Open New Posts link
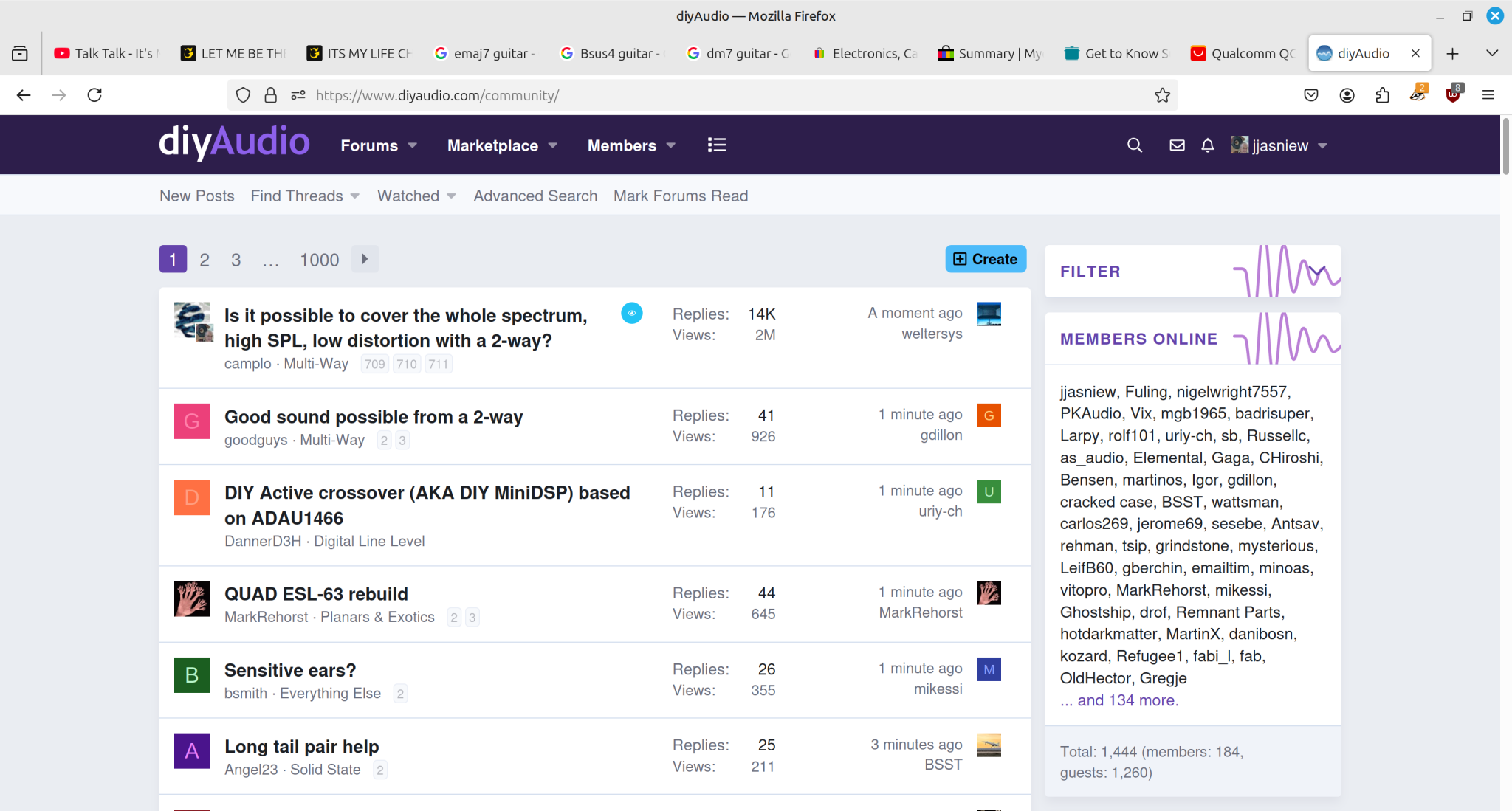 tap(197, 196)
